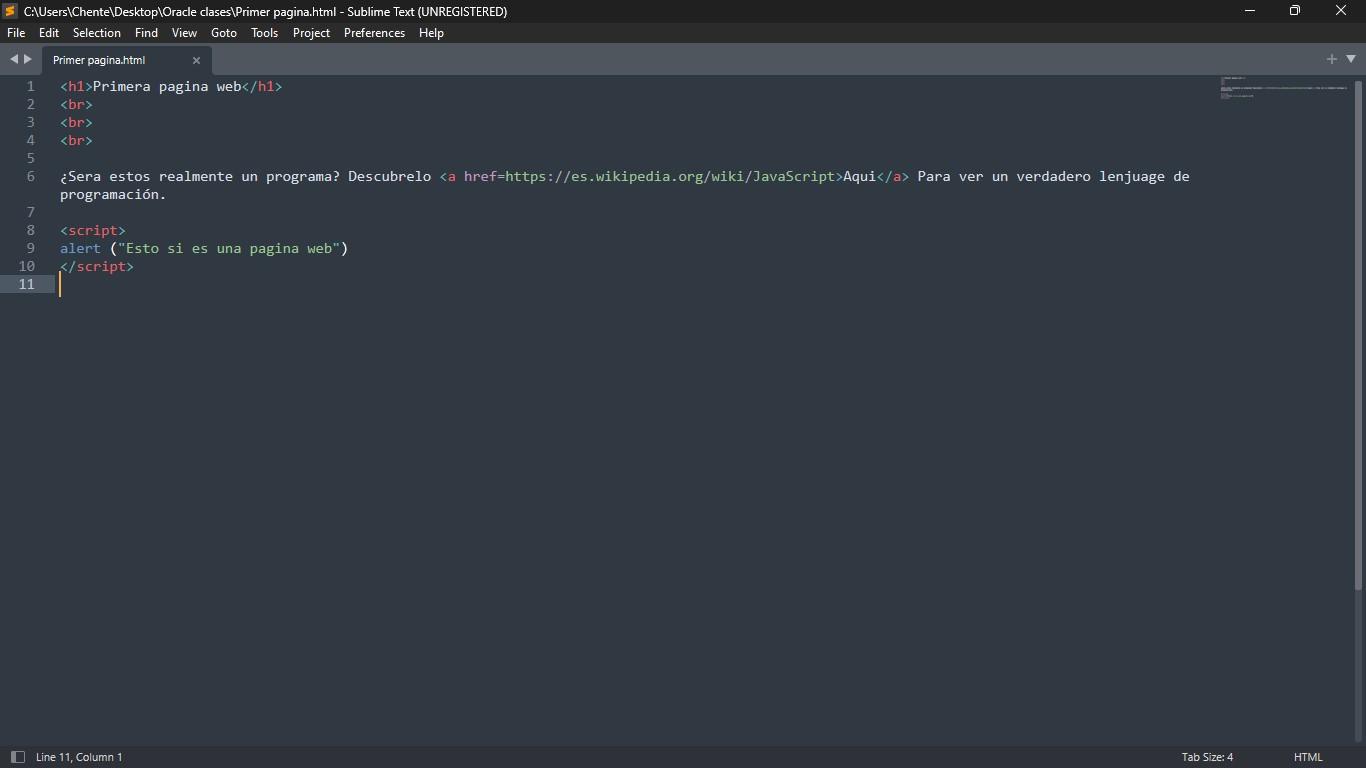Click the closing </script> tag
This screenshot has width=1366, height=768.
pyautogui.click(x=97, y=266)
